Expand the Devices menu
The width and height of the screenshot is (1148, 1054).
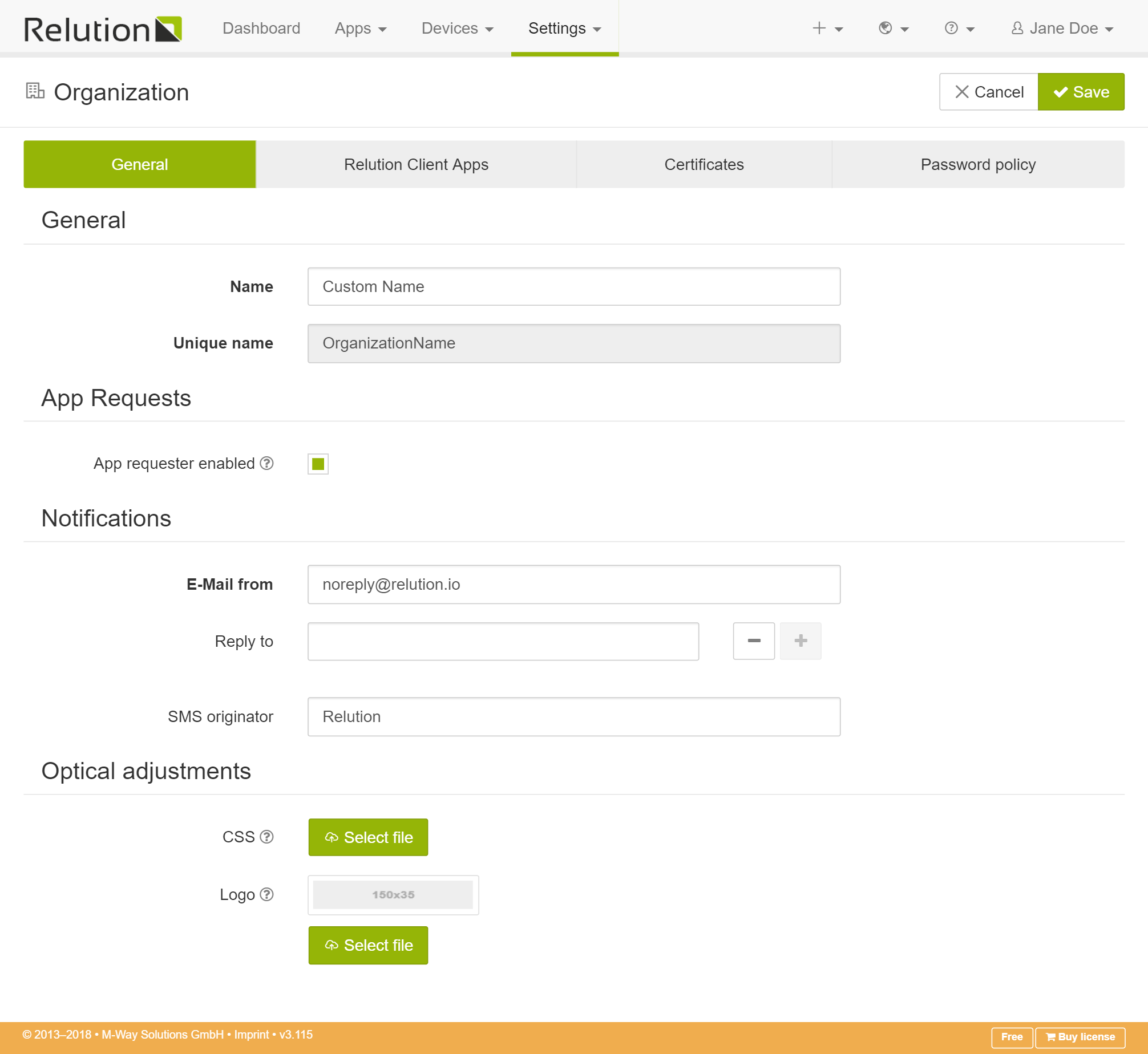[457, 28]
